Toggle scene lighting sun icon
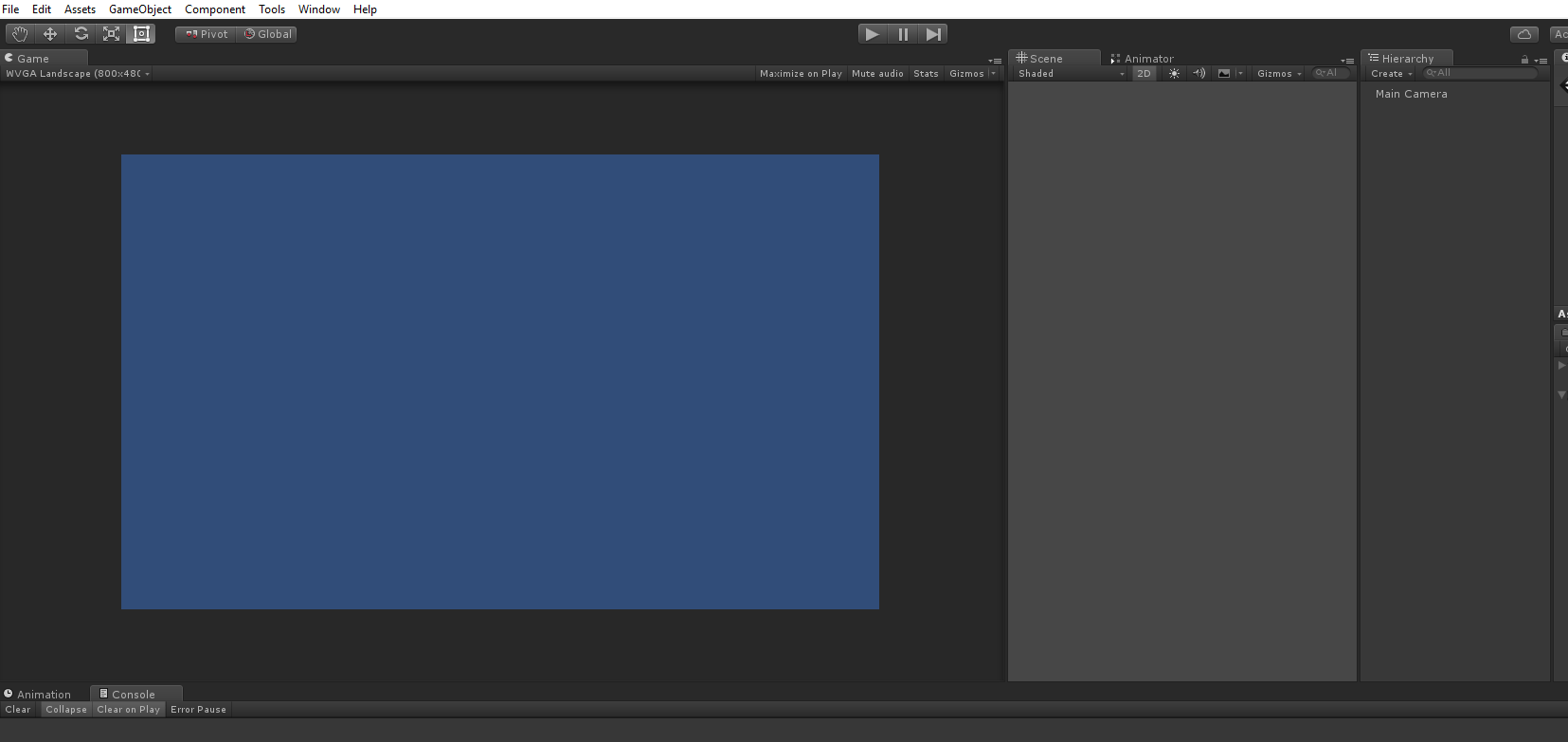Viewport: 1568px width, 742px height. pyautogui.click(x=1174, y=73)
